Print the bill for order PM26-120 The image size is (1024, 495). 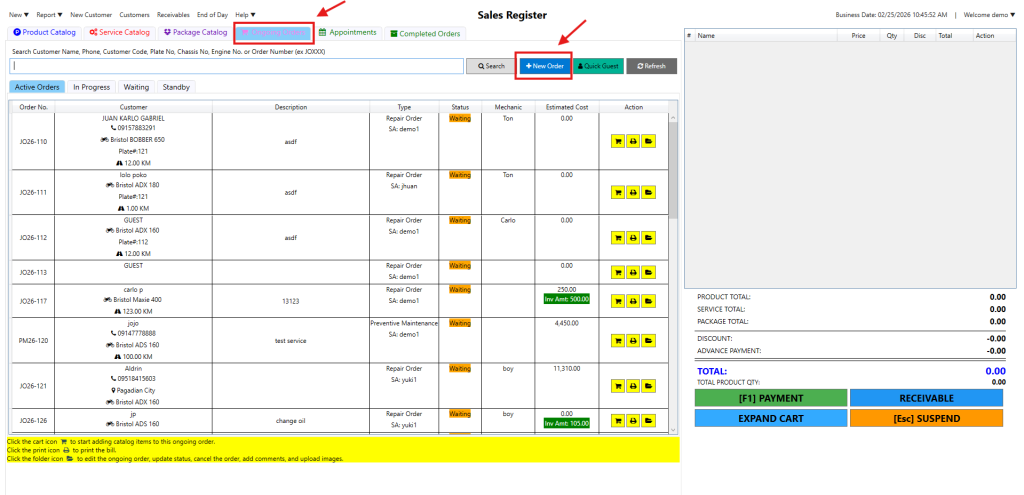(x=632, y=340)
